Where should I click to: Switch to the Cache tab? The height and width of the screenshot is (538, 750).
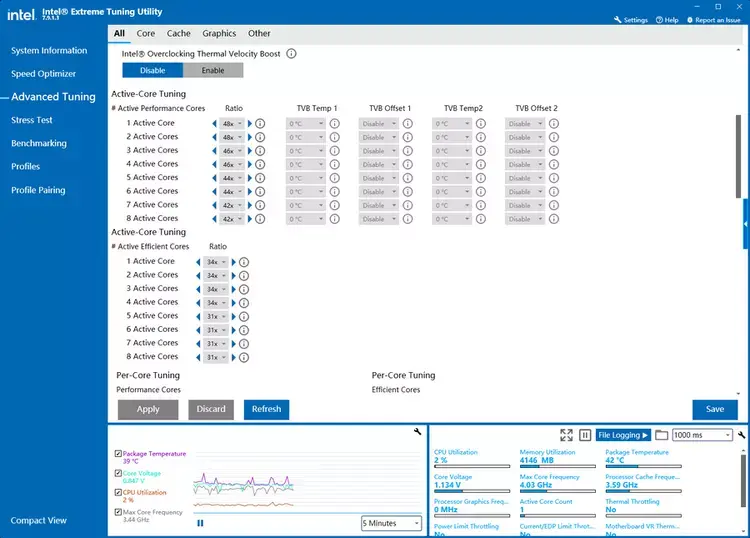pos(178,33)
